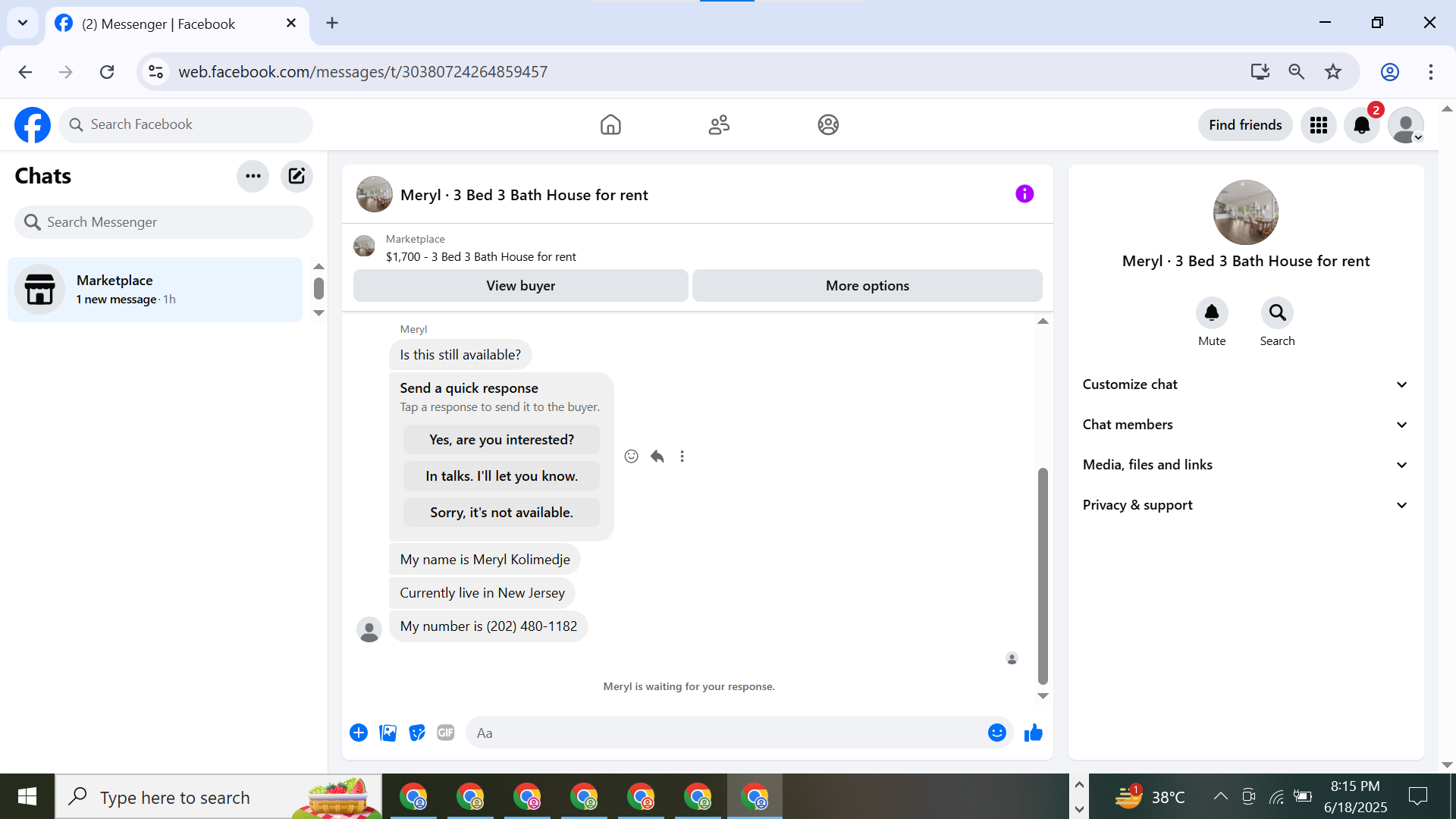The image size is (1456, 819).
Task: Click 'My number is (202) 480-1182' message
Action: point(488,626)
